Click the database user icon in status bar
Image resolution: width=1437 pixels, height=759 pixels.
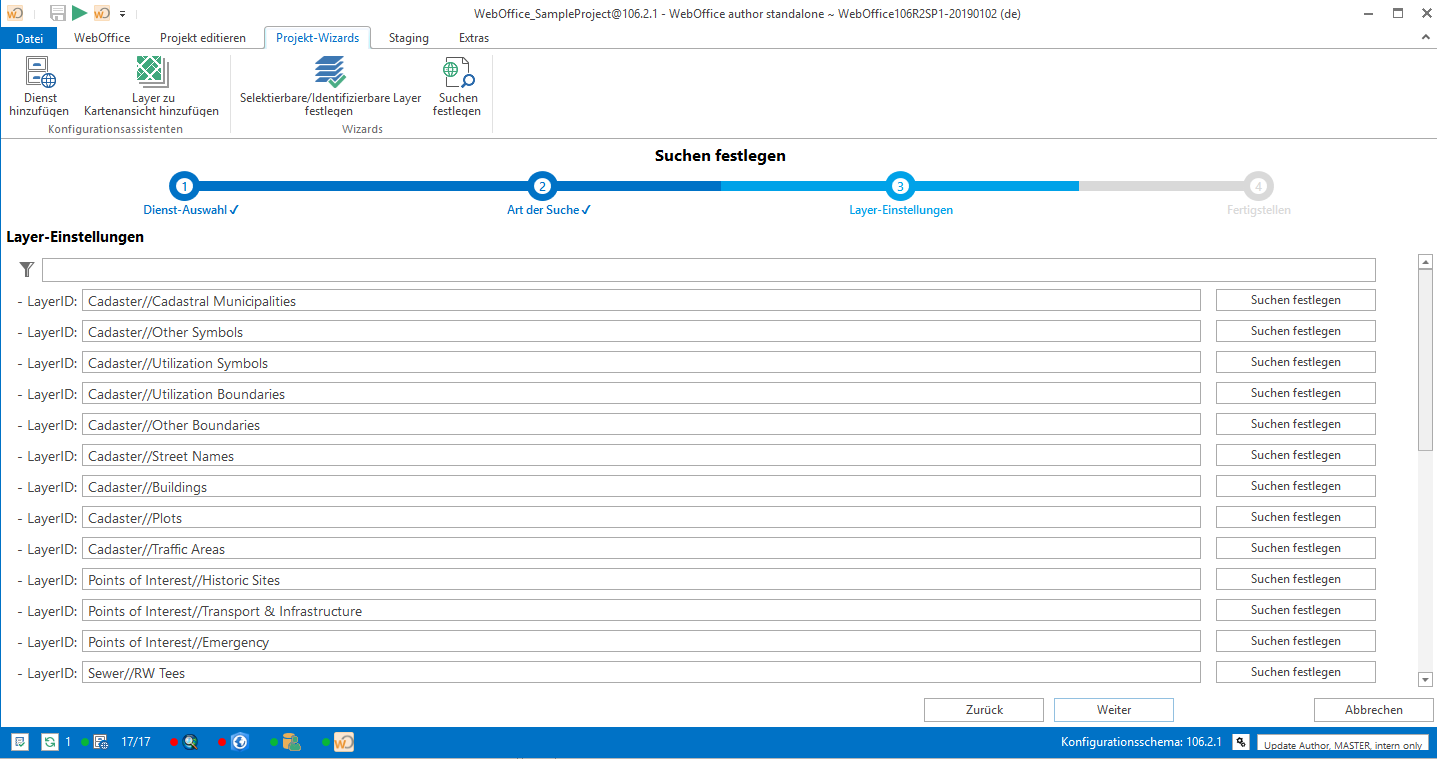click(290, 741)
